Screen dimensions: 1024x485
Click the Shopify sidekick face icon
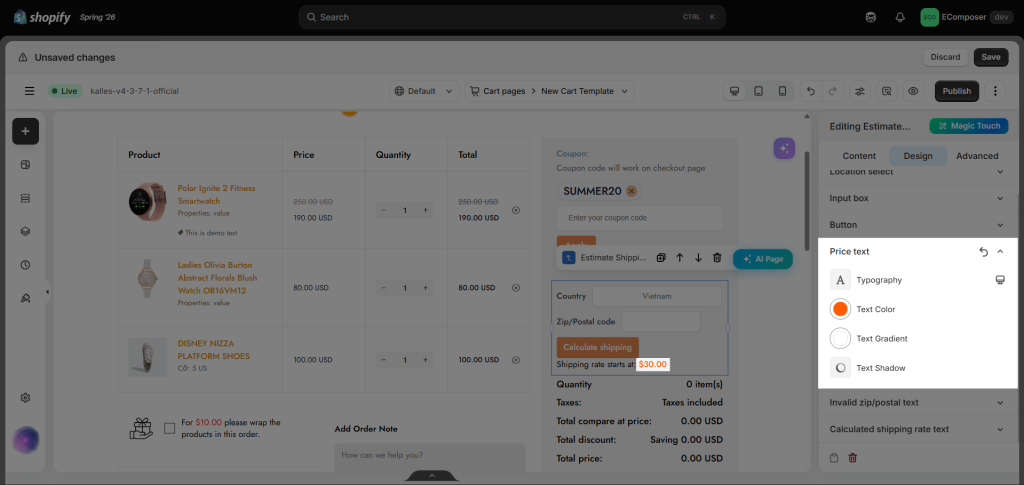[x=871, y=17]
